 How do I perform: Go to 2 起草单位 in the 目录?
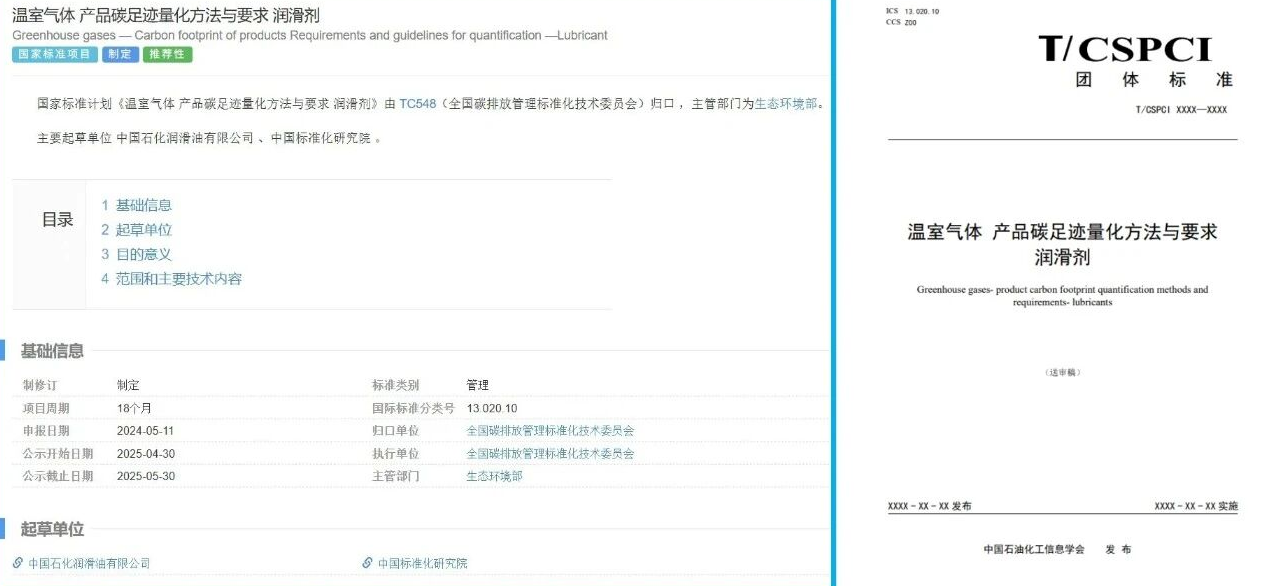[136, 229]
